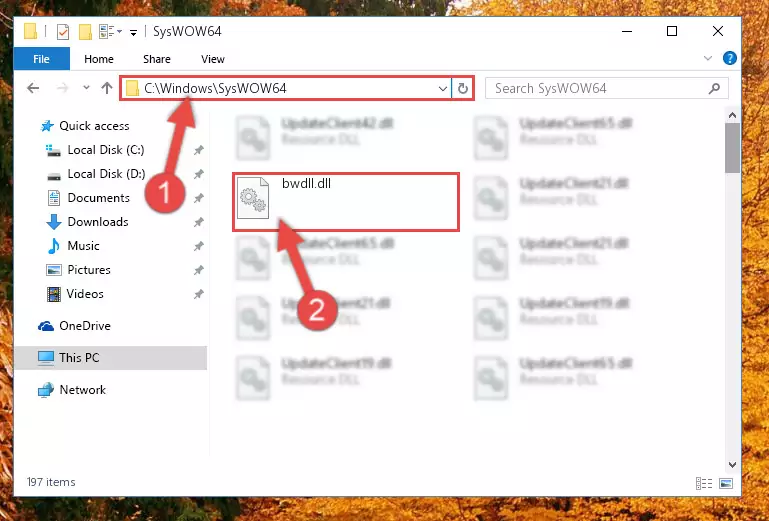Go forward with the right arrow

[x=62, y=88]
